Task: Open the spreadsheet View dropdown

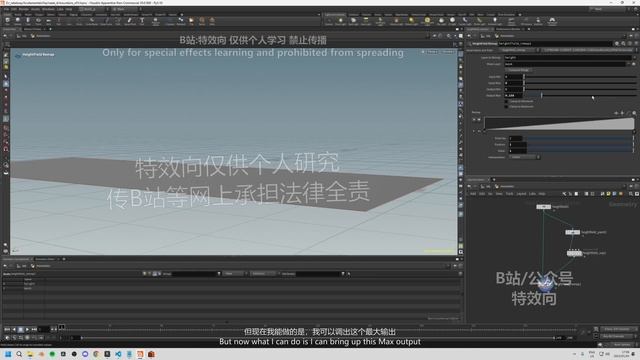Action: tap(234, 273)
